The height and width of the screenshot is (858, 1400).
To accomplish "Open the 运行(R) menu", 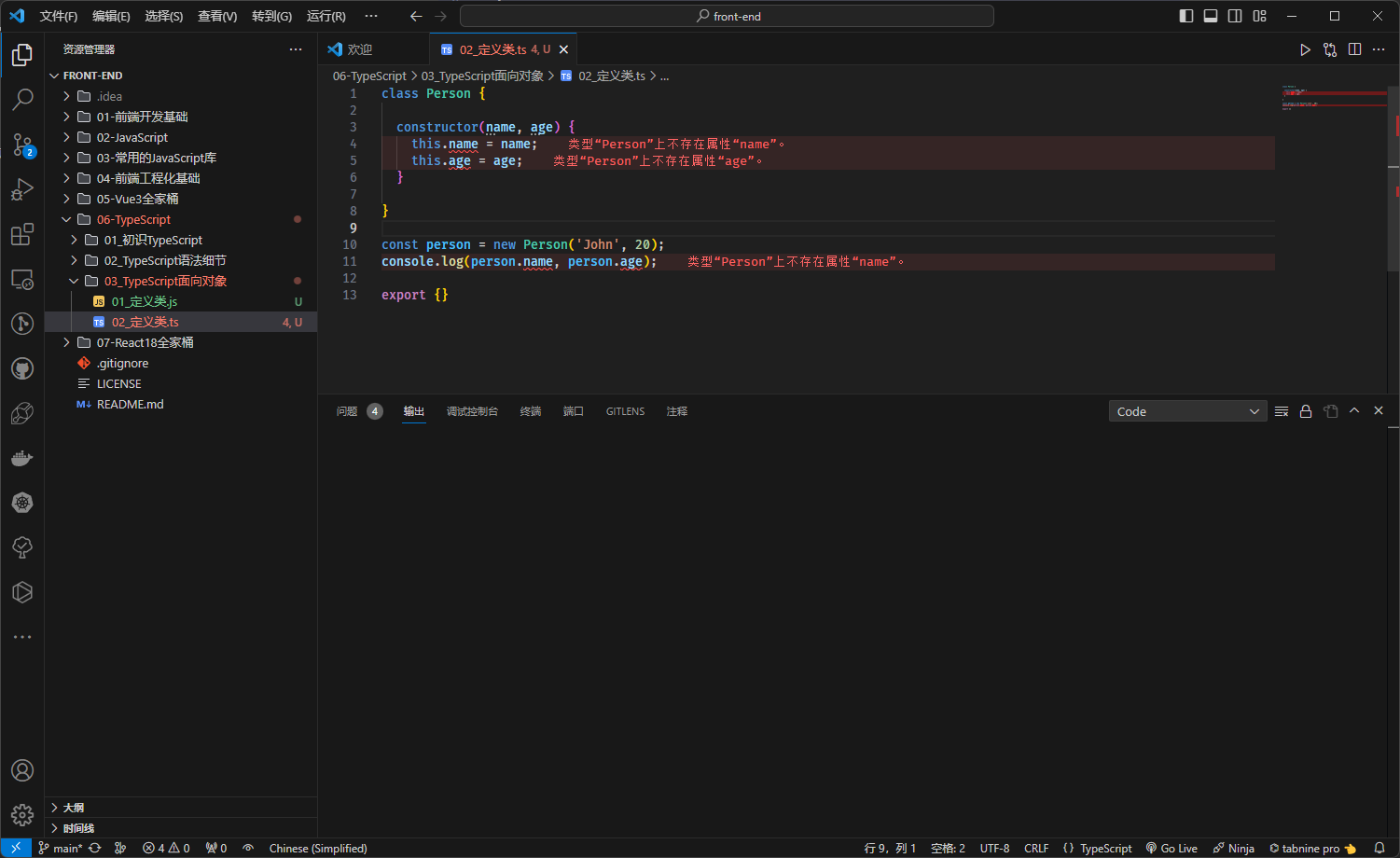I will tap(326, 16).
